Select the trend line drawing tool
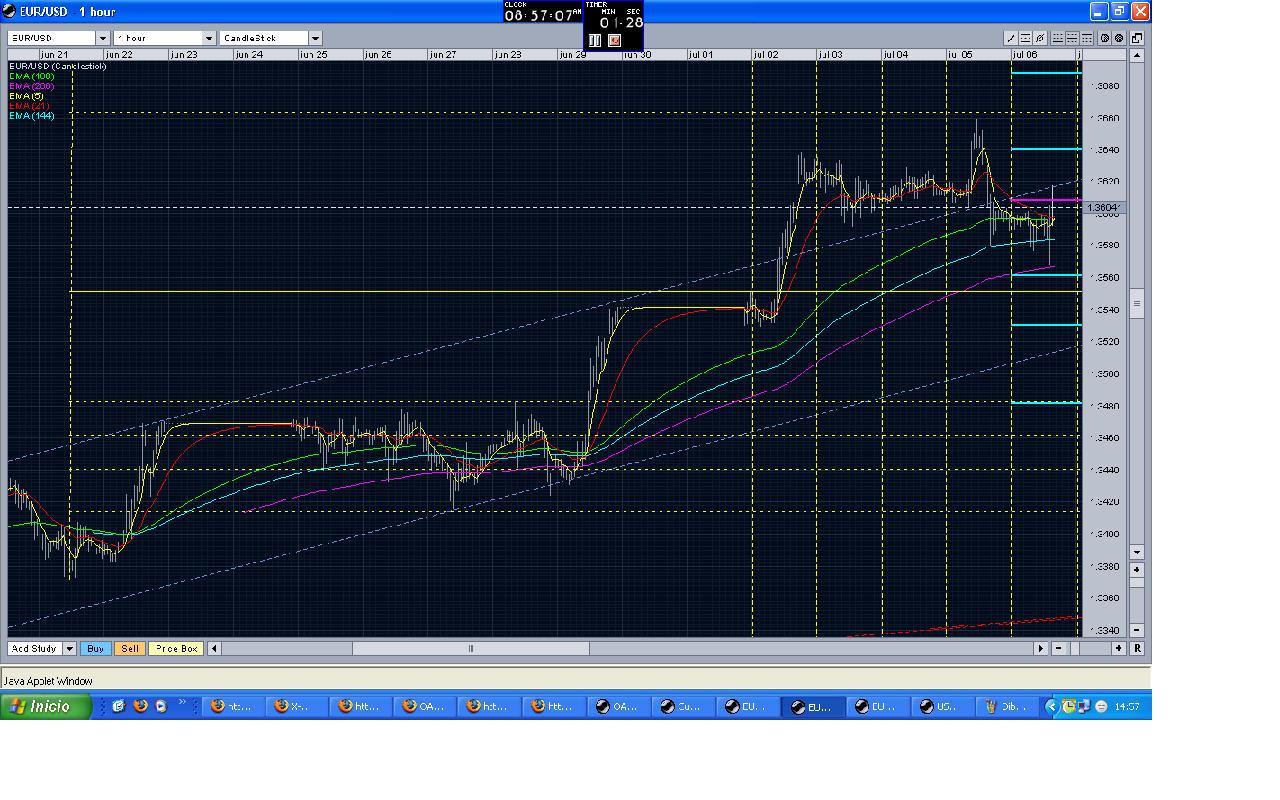The height and width of the screenshot is (800, 1280). (1010, 38)
